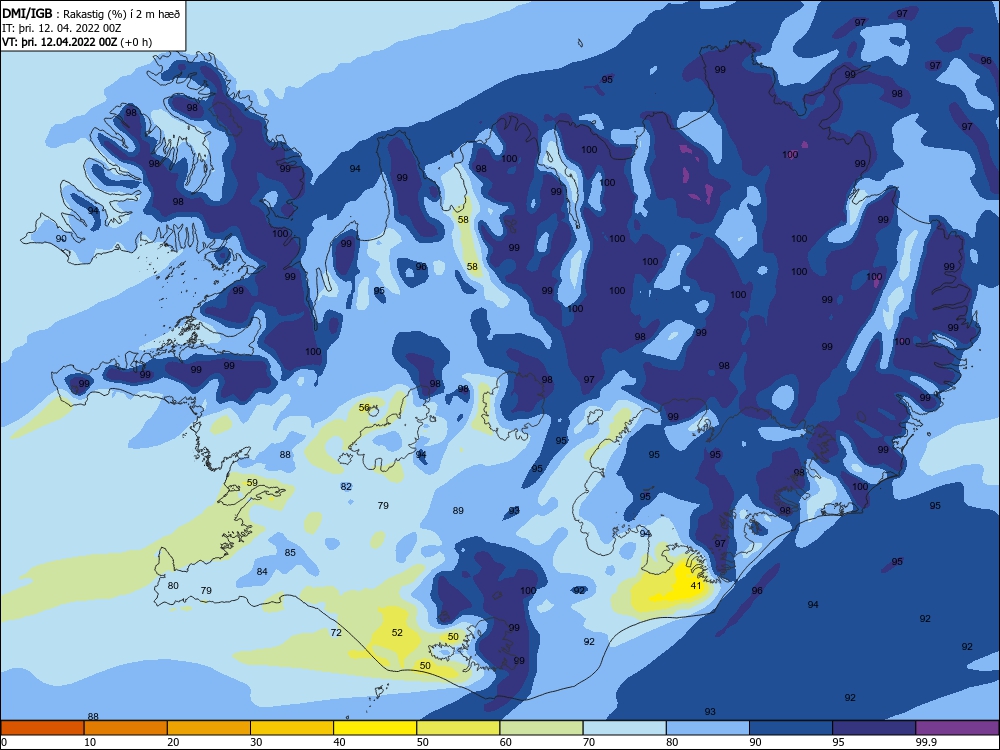Image resolution: width=1000 pixels, height=750 pixels.
Task: Select the 95–99.9 dark navy legend swatch
Action: 874,728
